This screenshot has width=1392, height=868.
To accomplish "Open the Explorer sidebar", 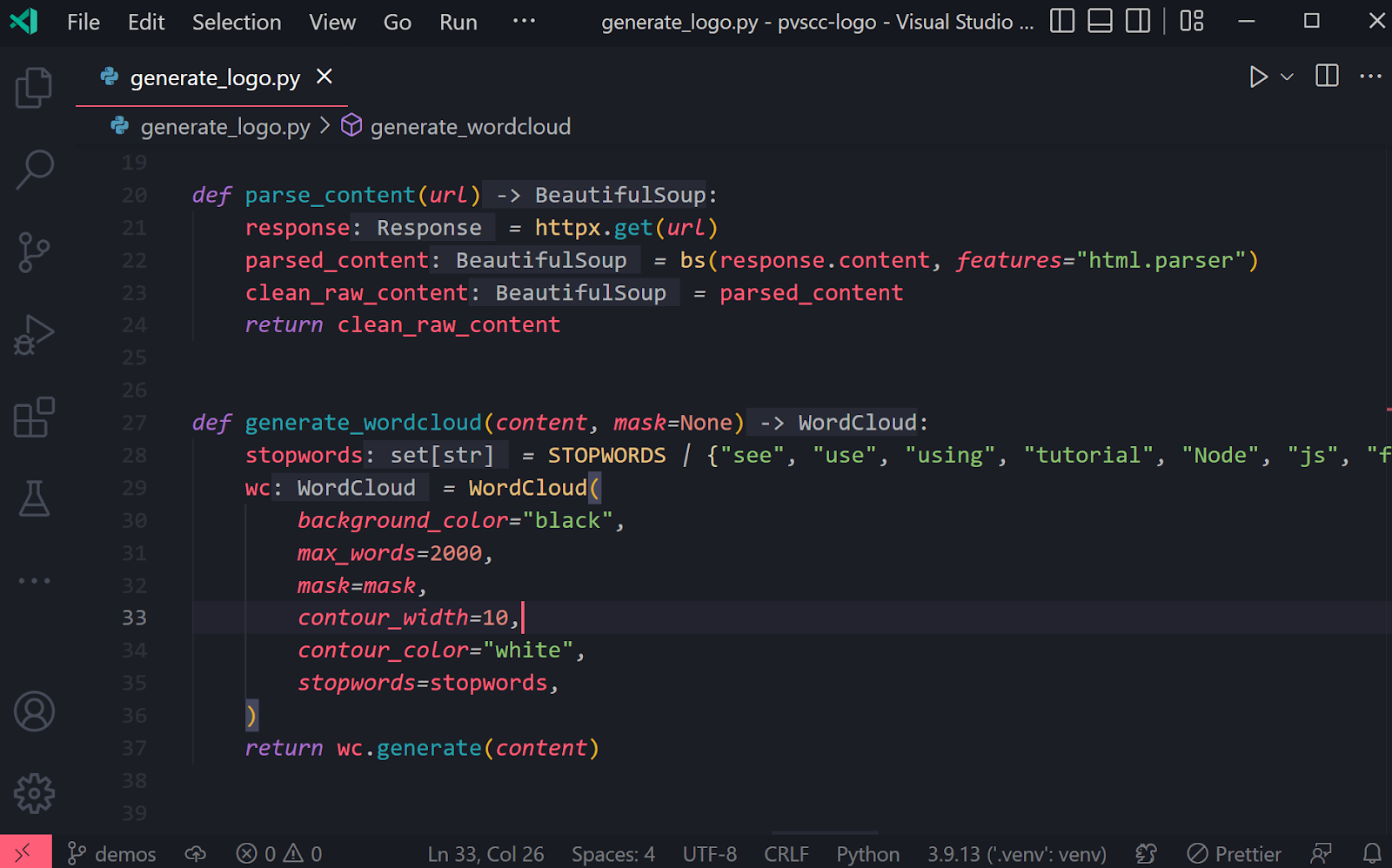I will pyautogui.click(x=33, y=87).
